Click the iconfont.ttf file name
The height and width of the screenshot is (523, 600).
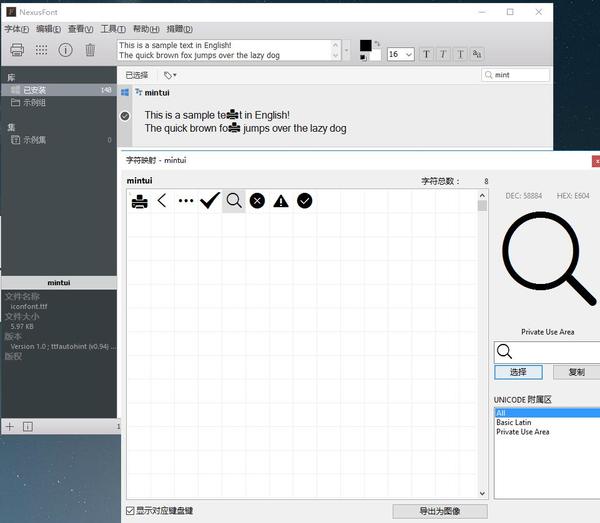pos(29,306)
